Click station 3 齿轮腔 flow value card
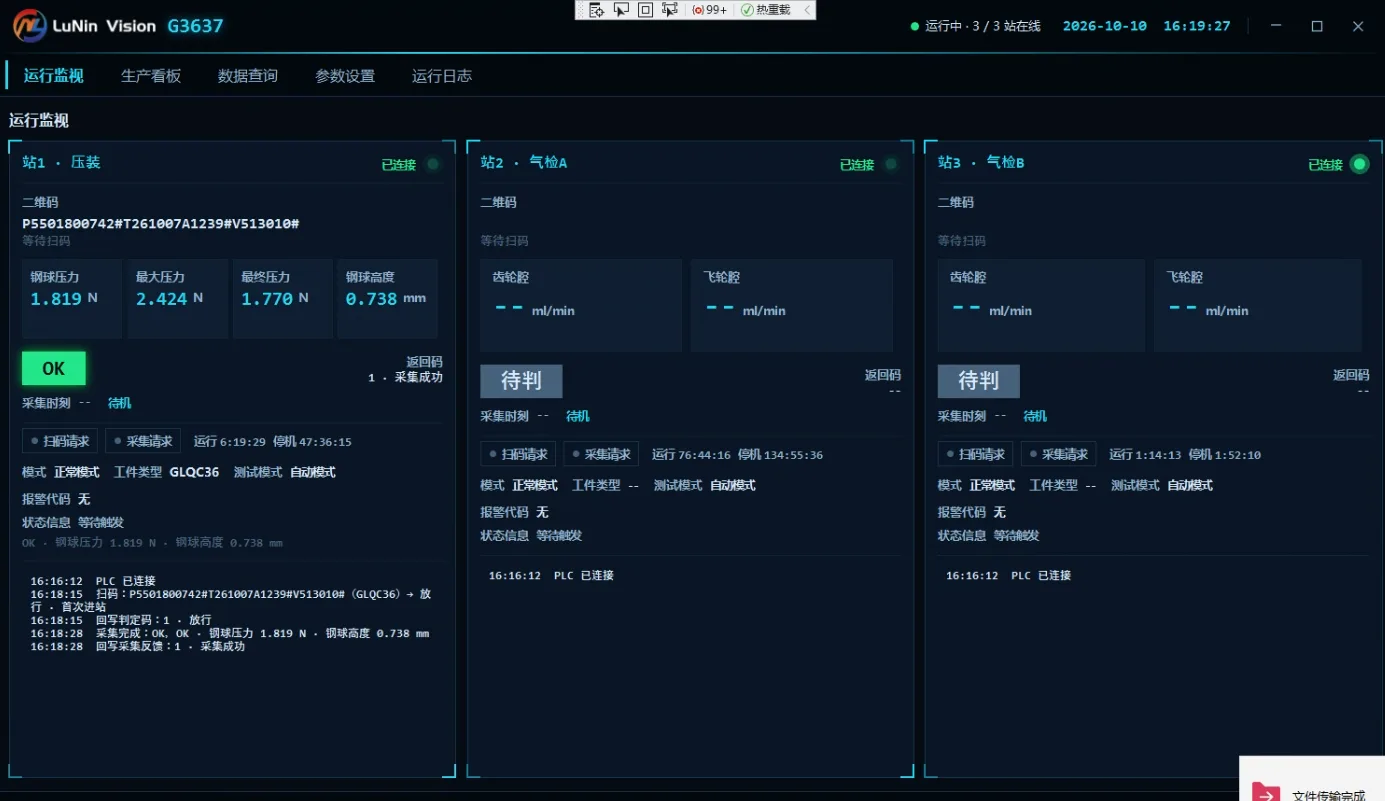The image size is (1385, 801). 1041,306
